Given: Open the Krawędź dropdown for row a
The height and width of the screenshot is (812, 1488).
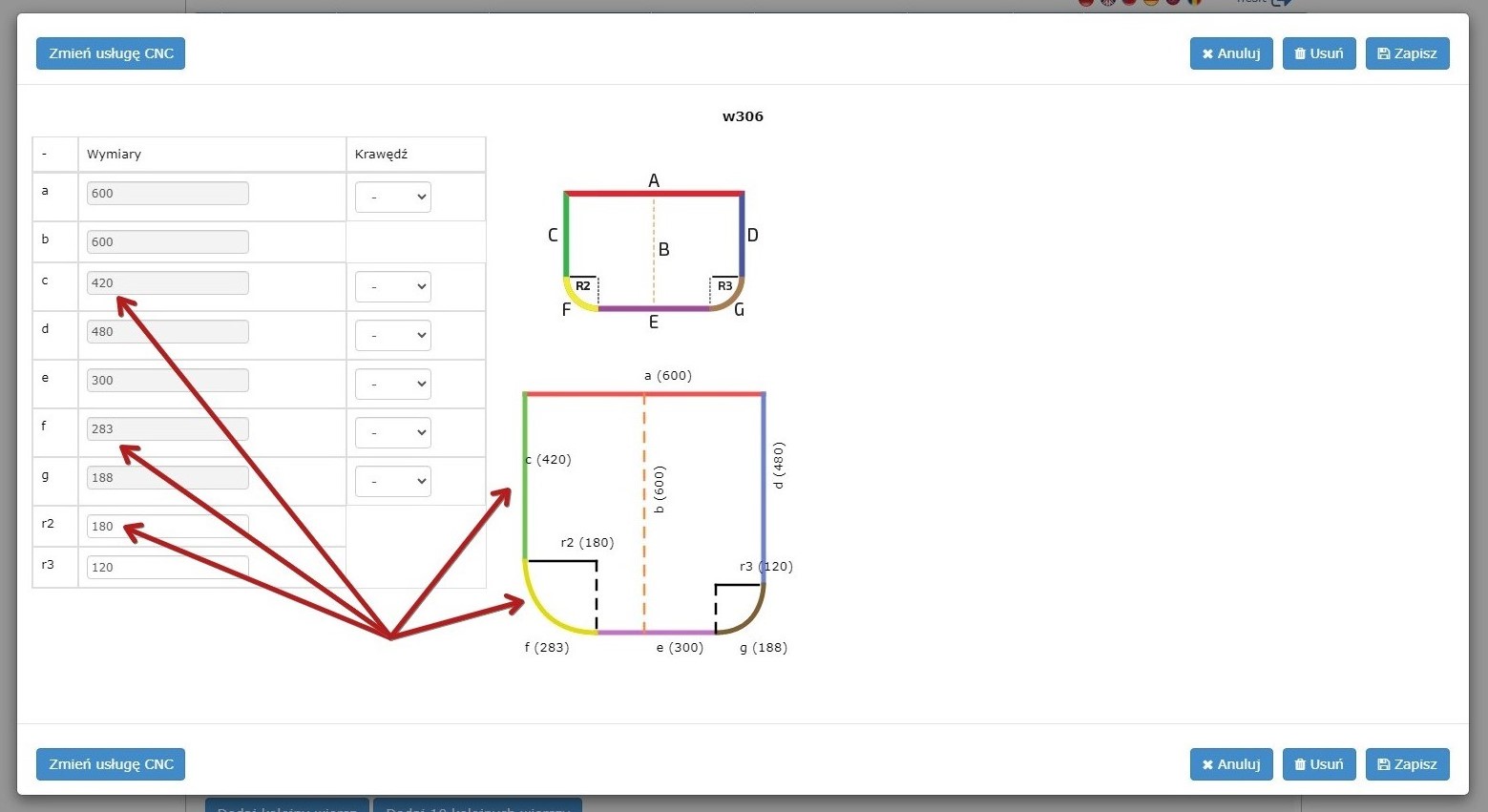Looking at the screenshot, I should click(x=392, y=198).
